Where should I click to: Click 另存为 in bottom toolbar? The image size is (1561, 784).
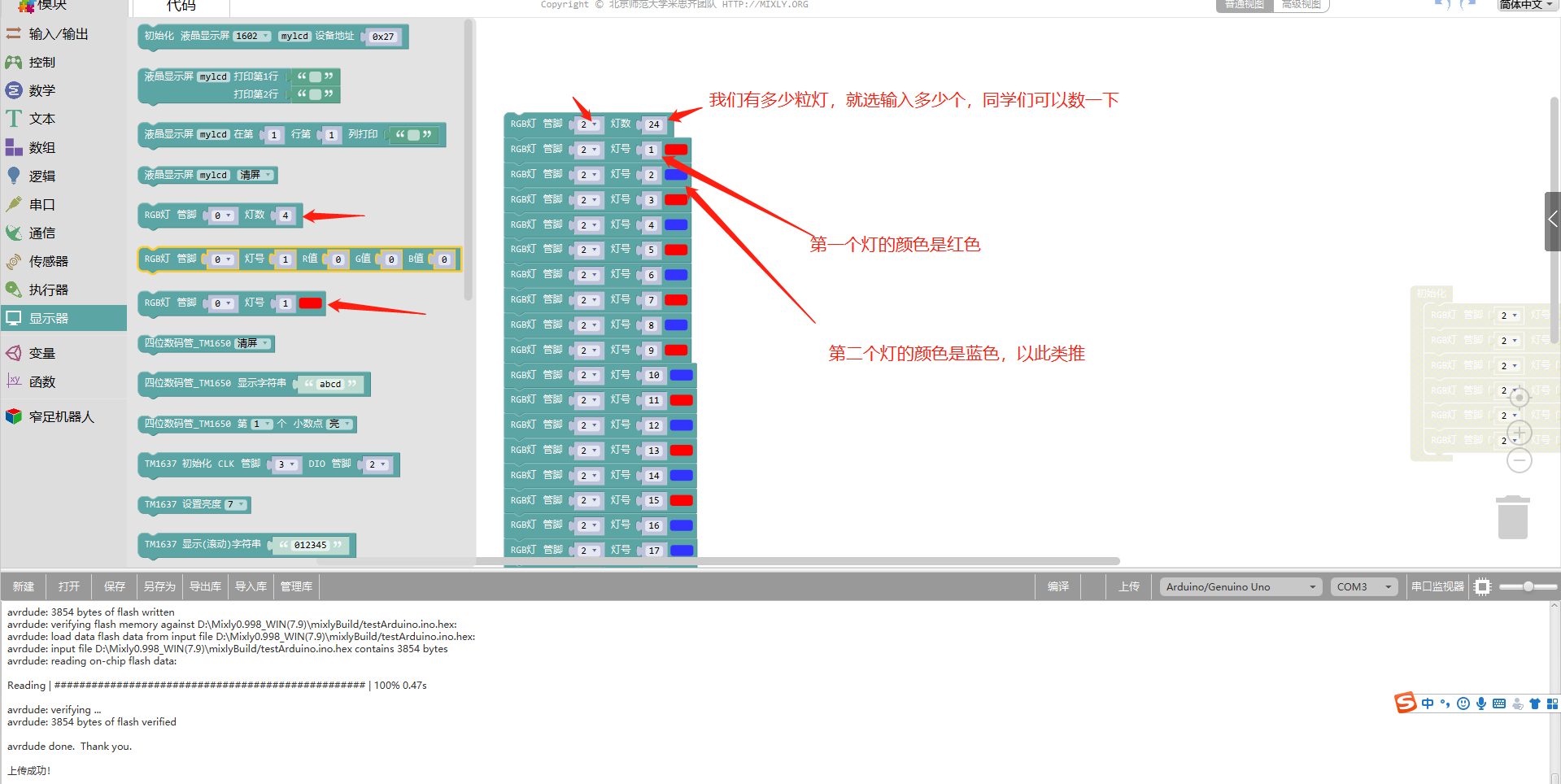pyautogui.click(x=159, y=586)
